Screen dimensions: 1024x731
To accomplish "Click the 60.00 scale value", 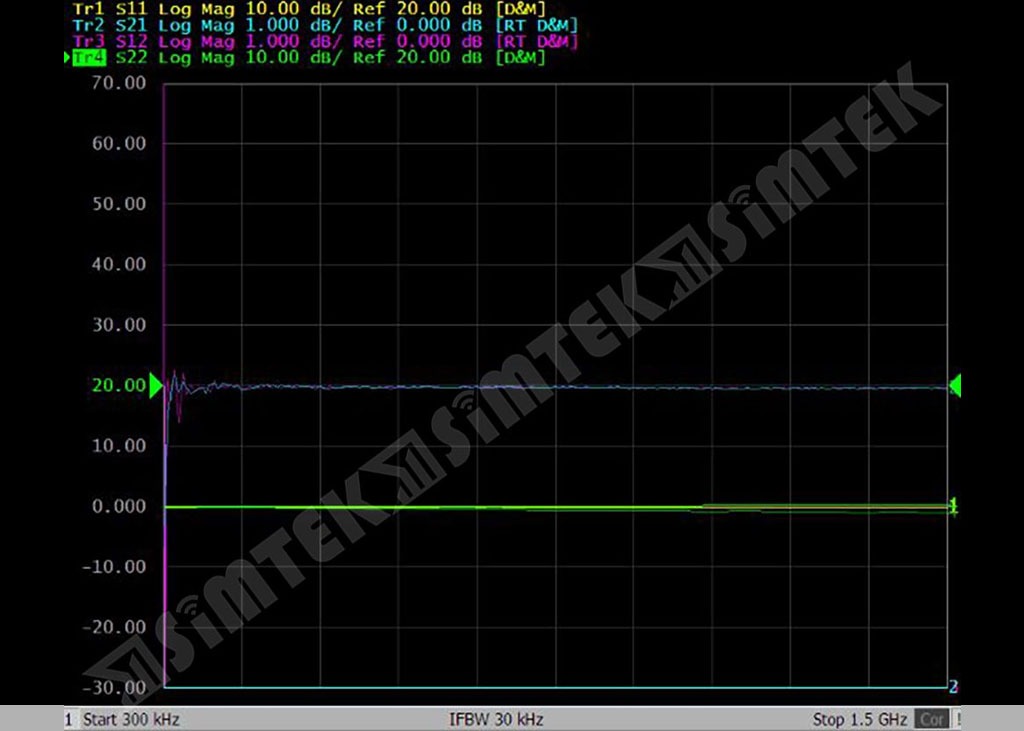I will click(x=119, y=143).
